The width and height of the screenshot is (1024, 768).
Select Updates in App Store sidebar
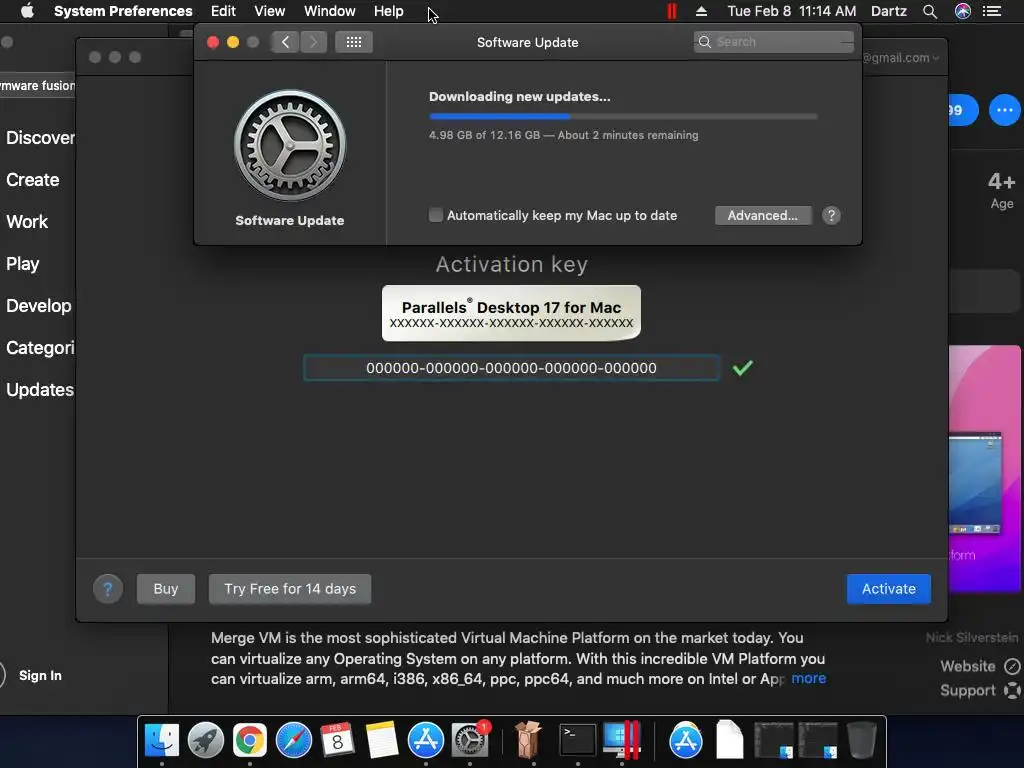(40, 390)
